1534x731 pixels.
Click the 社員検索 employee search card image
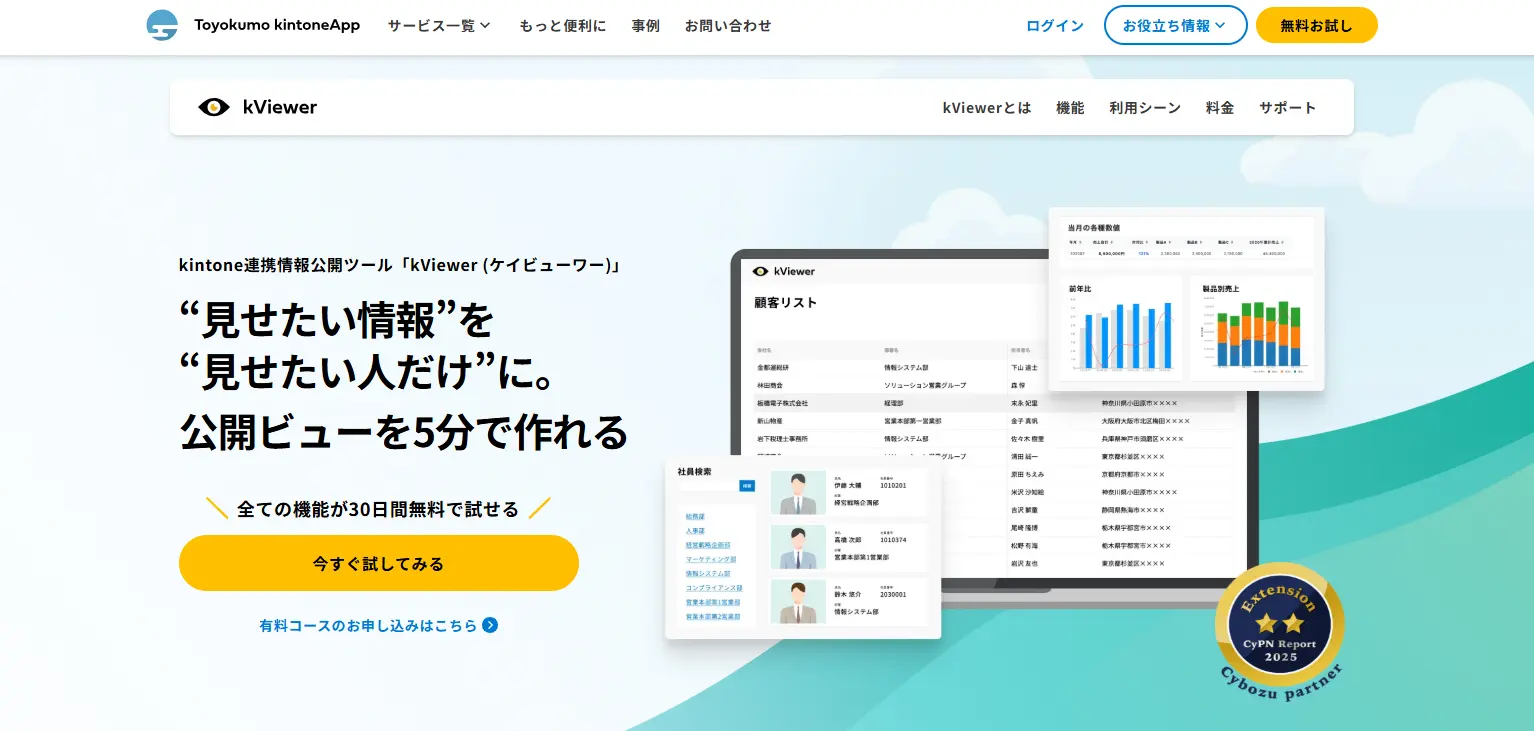tap(803, 547)
